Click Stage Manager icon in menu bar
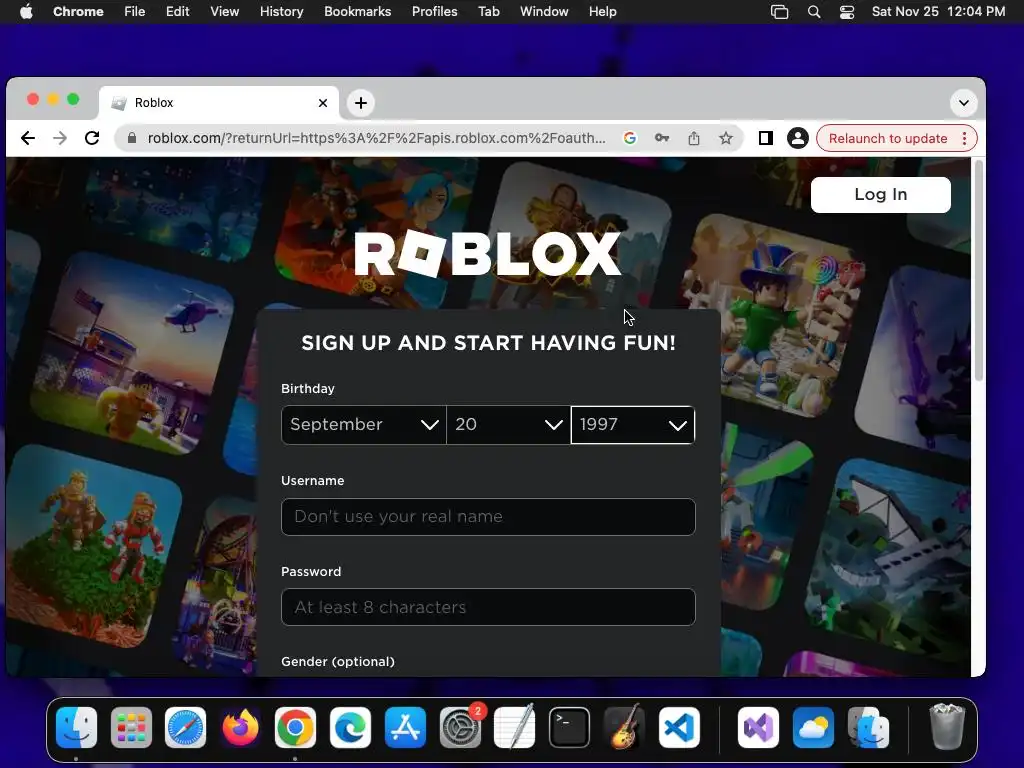This screenshot has height=768, width=1024. click(779, 12)
